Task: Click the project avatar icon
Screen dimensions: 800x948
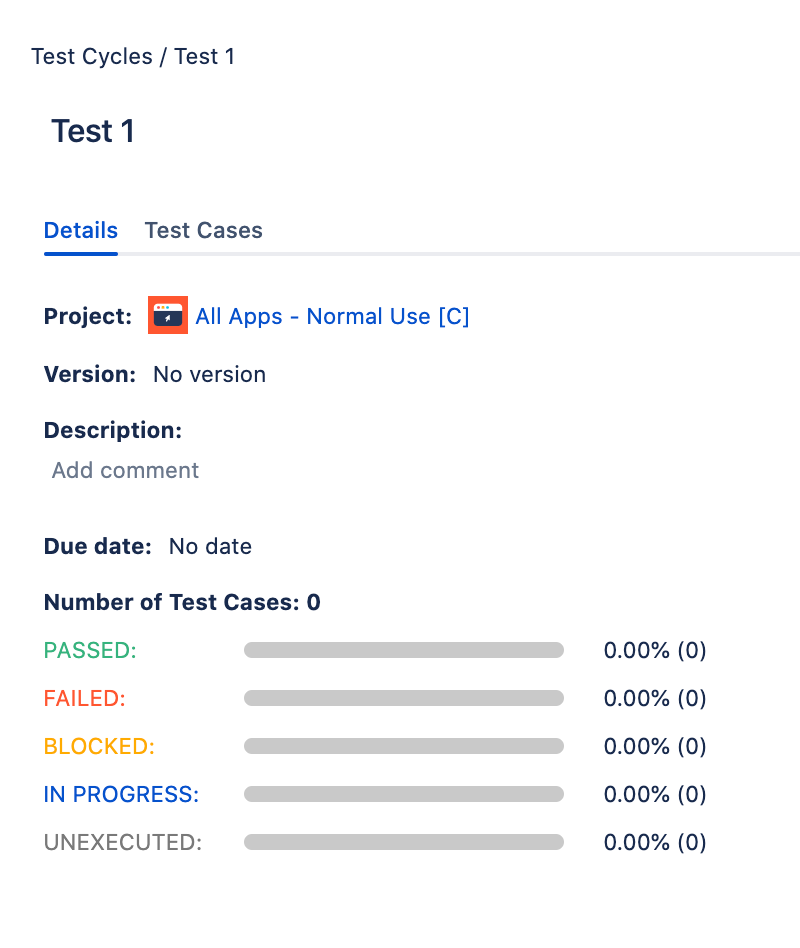Action: [x=167, y=315]
